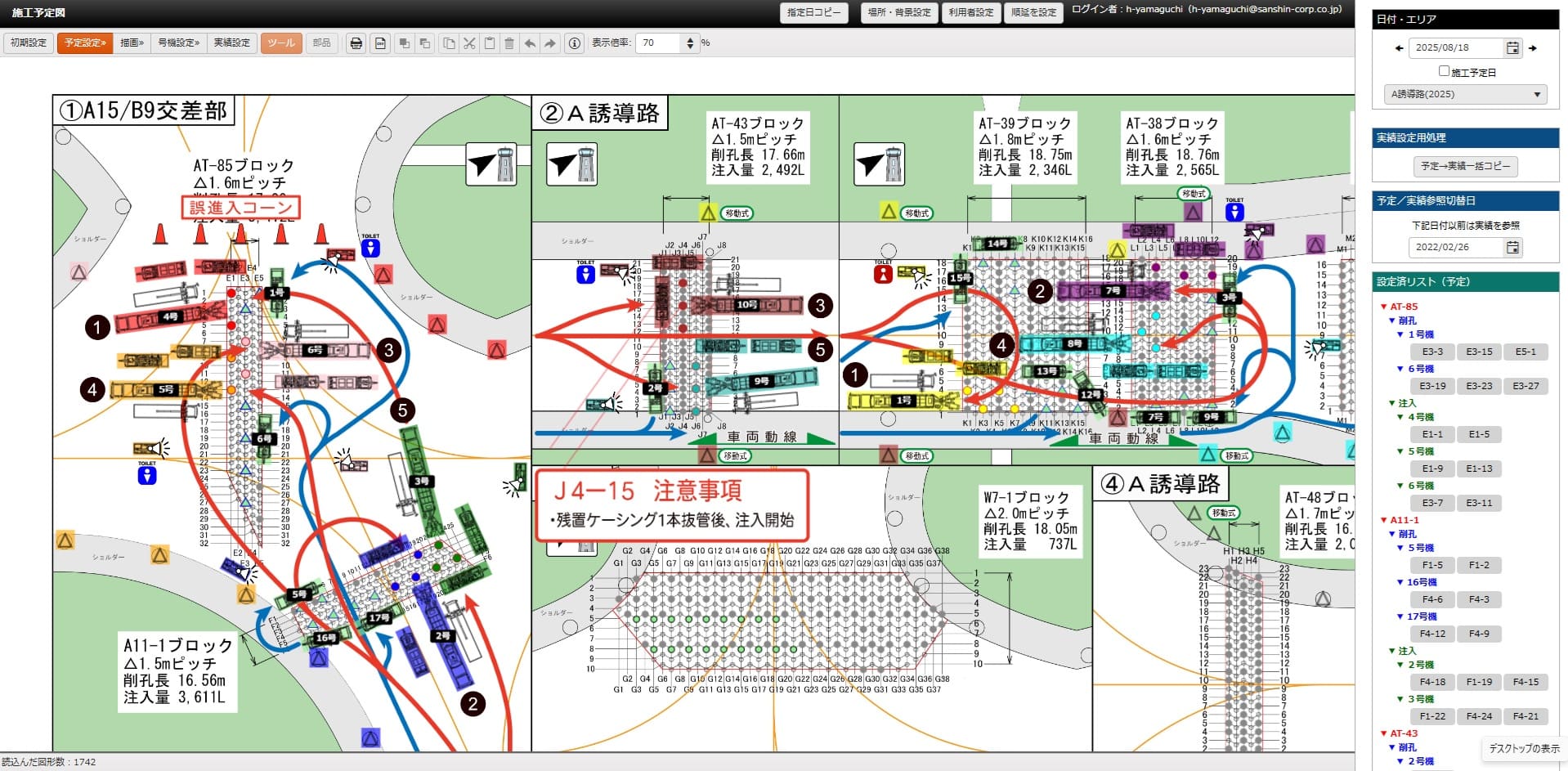Click the 利用者設定 button

pos(970,12)
